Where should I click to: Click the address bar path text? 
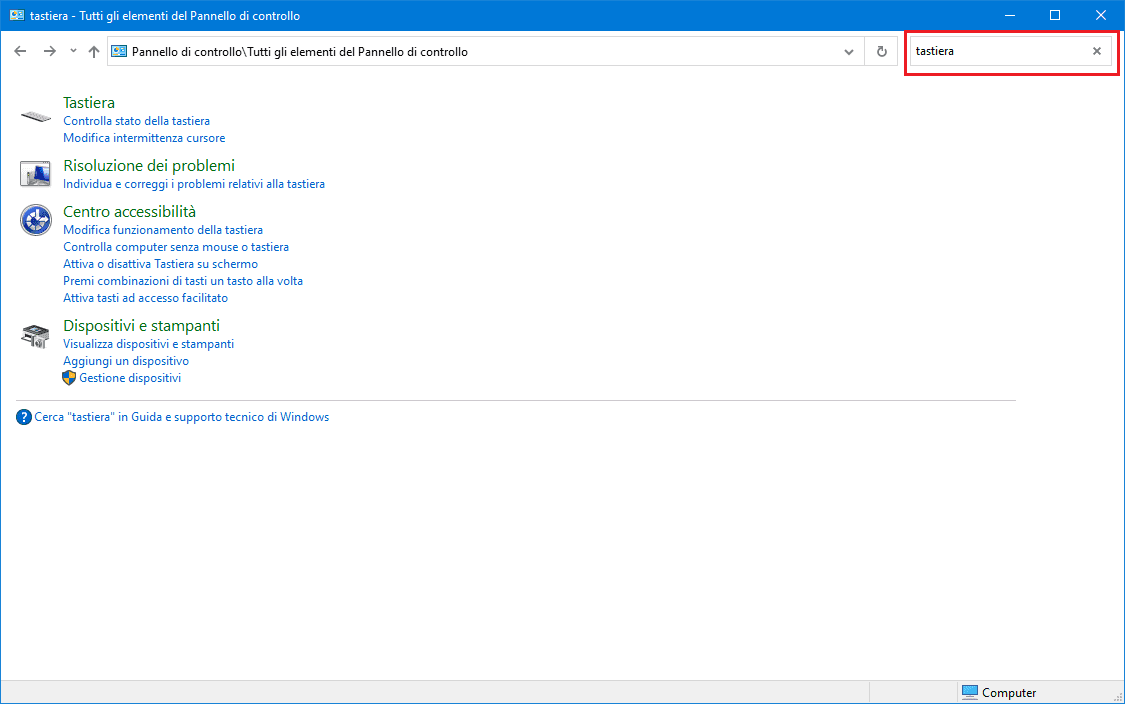click(300, 52)
